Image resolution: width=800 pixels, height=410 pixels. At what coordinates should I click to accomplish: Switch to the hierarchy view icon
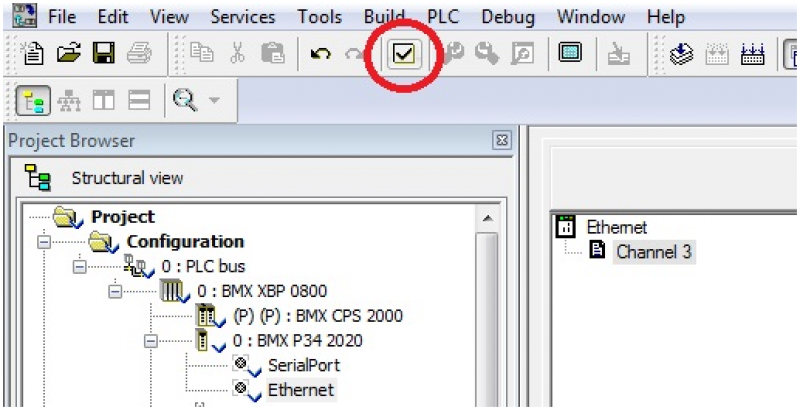(x=69, y=101)
